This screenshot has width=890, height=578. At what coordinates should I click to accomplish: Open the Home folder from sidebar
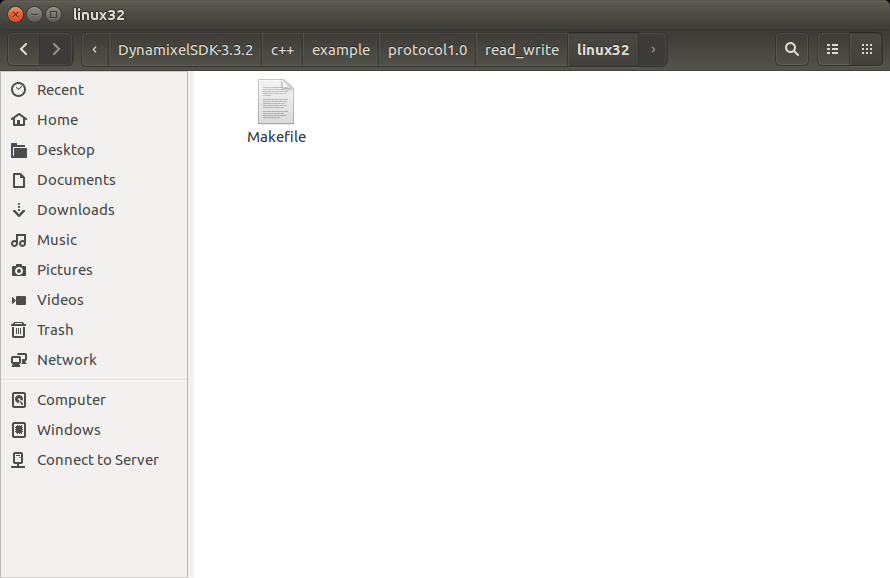click(57, 119)
